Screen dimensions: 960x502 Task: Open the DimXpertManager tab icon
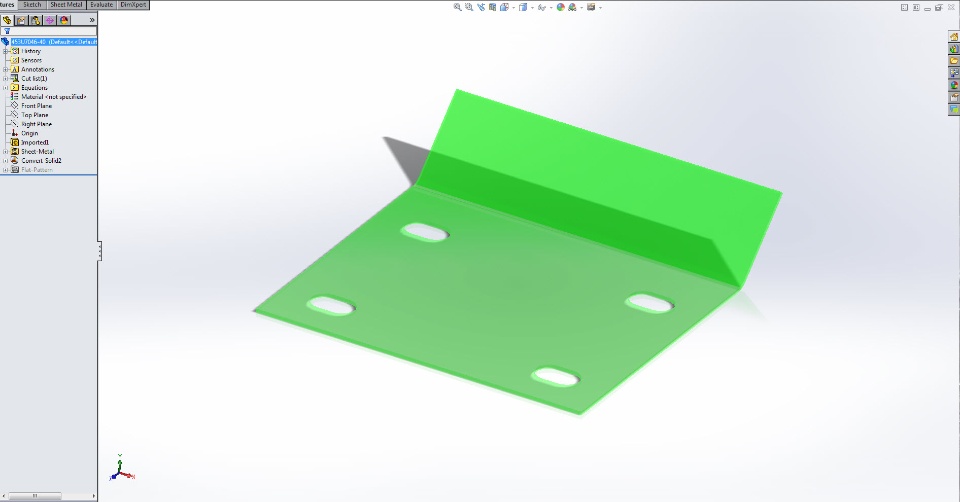[50, 20]
